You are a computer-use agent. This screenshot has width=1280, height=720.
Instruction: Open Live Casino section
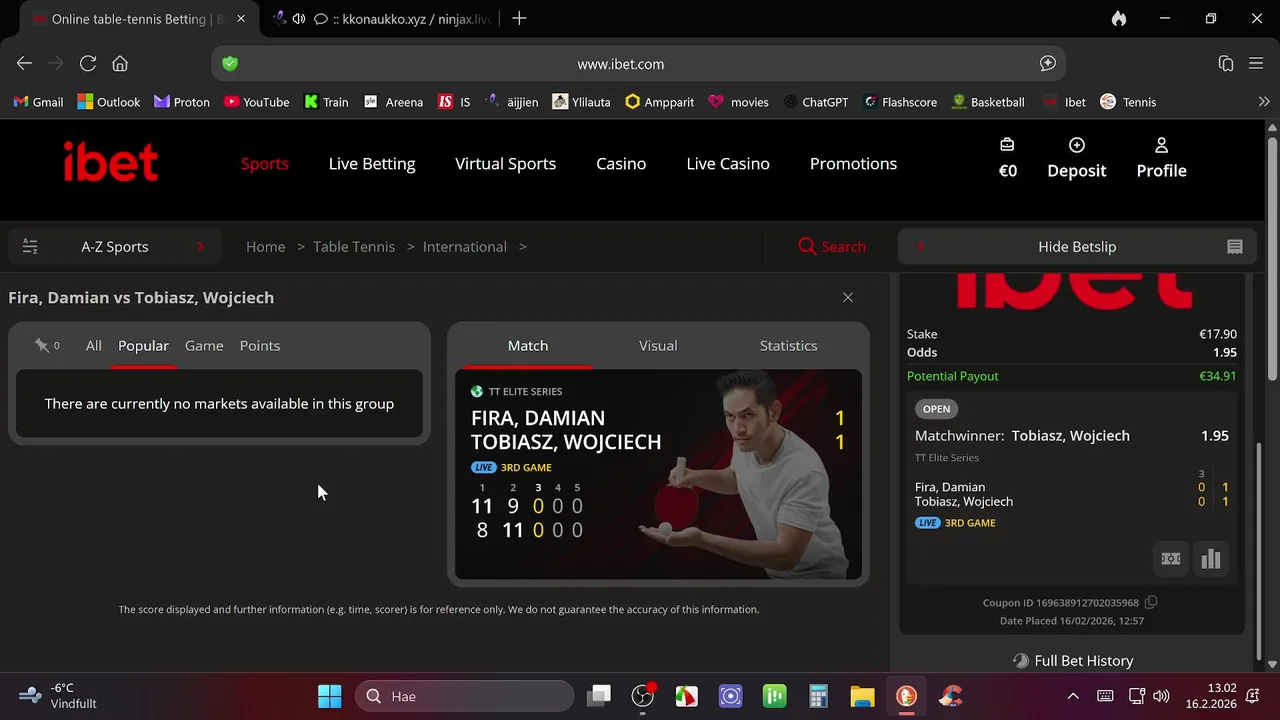pyautogui.click(x=728, y=164)
